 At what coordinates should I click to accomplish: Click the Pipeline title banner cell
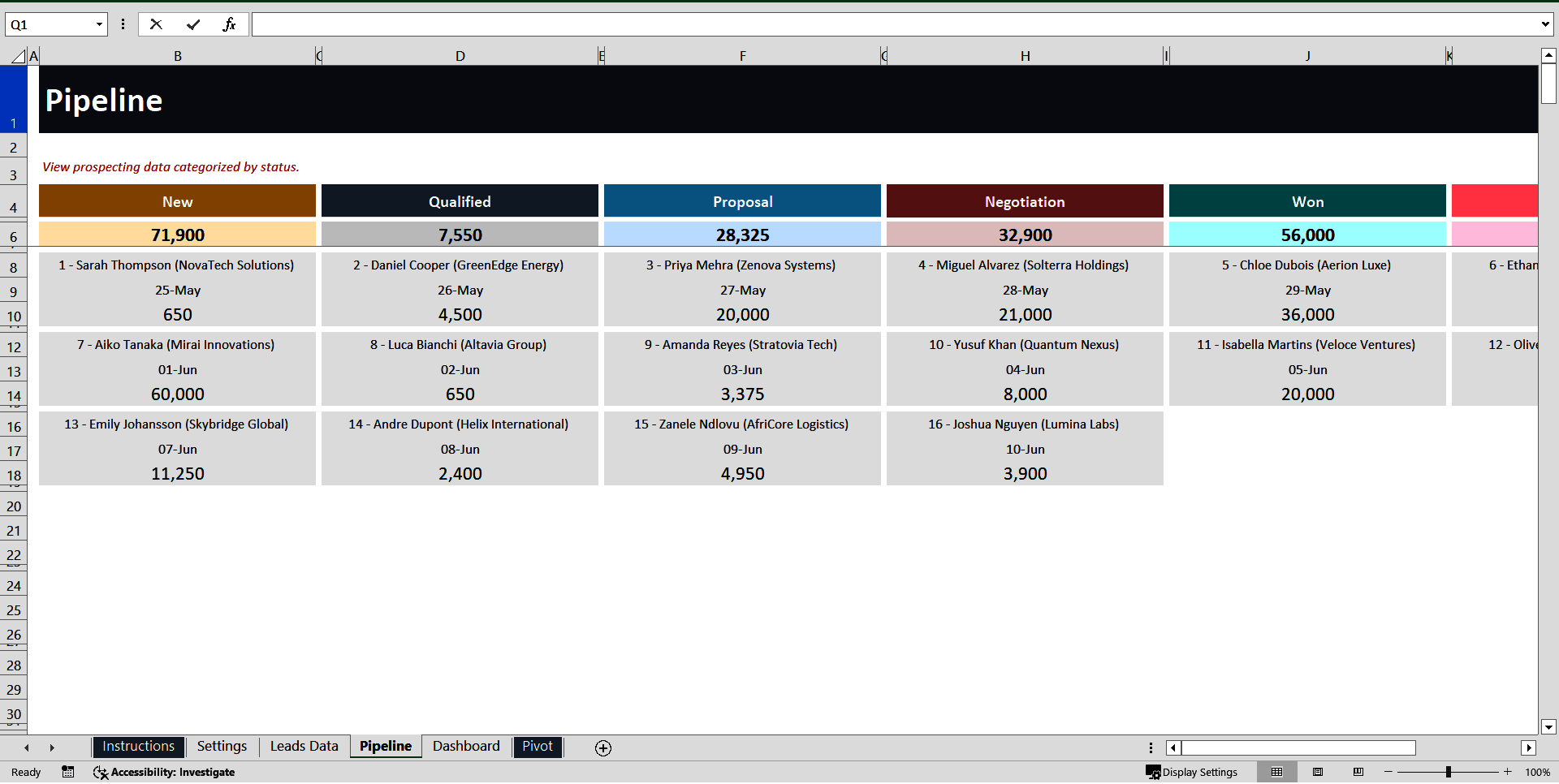(x=788, y=100)
